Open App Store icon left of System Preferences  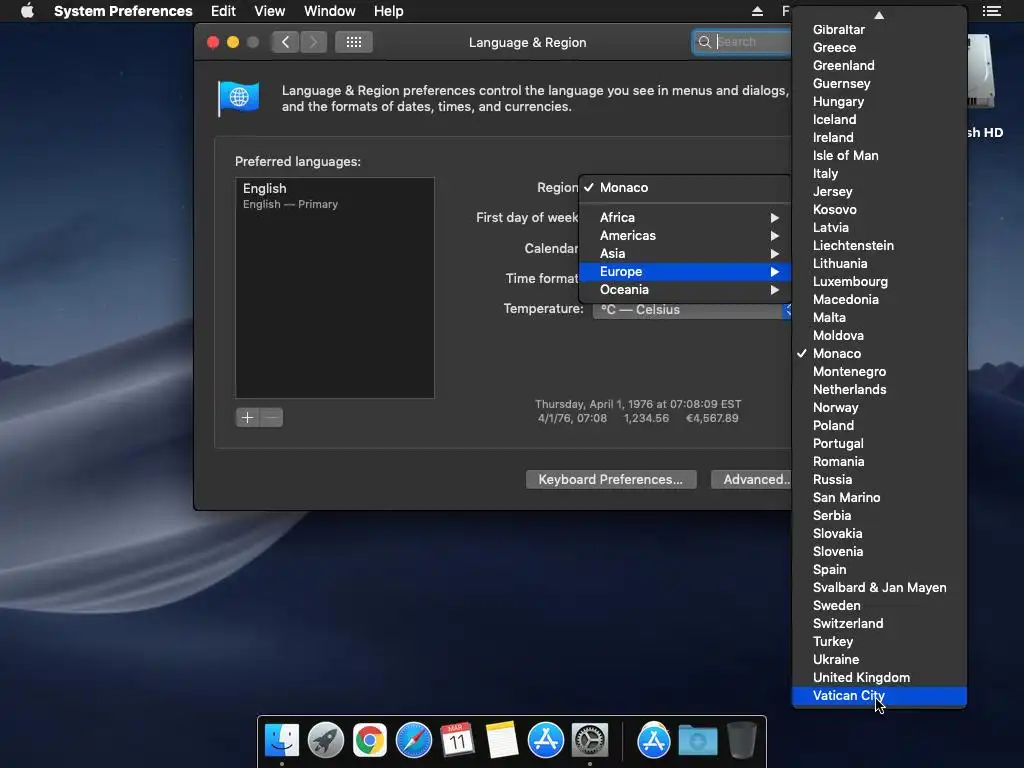(x=545, y=740)
